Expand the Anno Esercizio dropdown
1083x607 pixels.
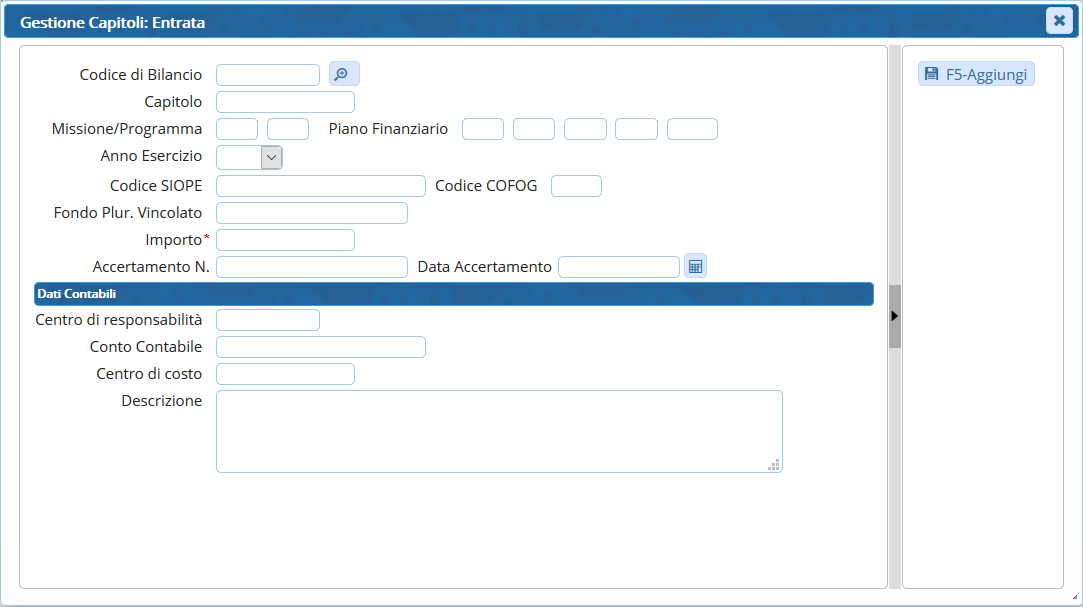tap(271, 157)
